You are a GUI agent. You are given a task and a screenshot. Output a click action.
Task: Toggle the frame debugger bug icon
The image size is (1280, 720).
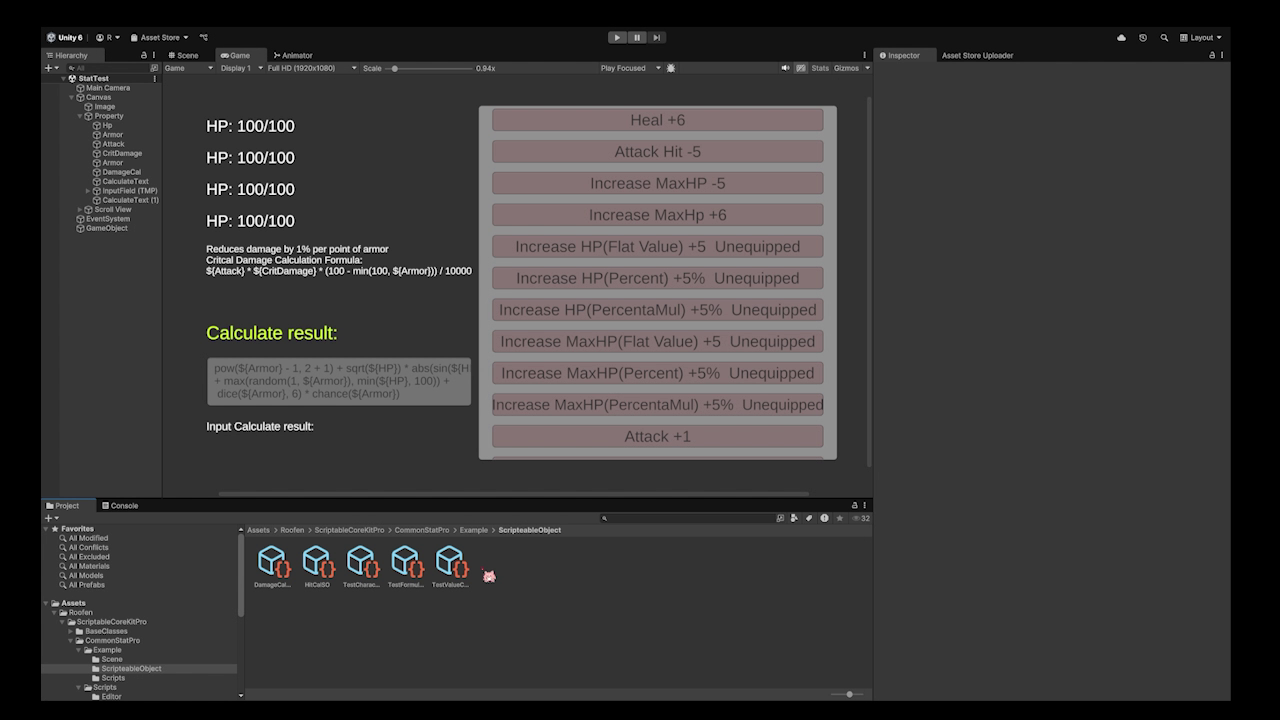[x=671, y=68]
